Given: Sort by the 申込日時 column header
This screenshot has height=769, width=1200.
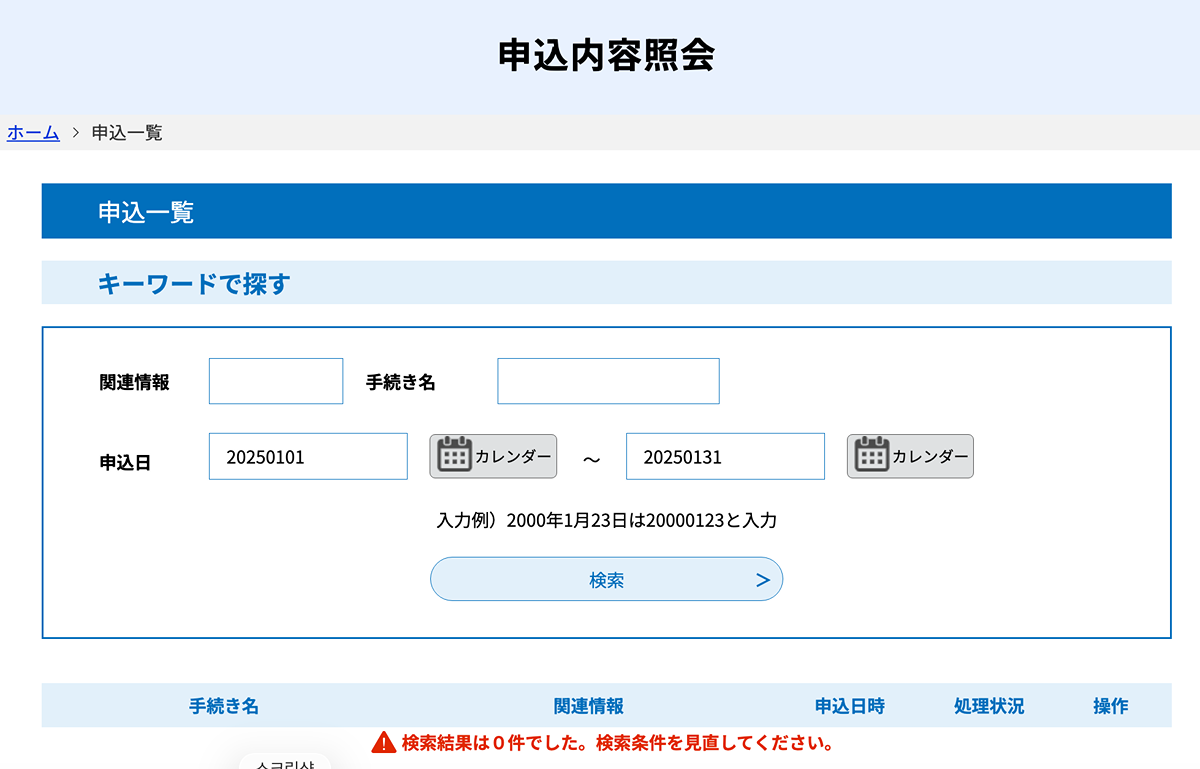Looking at the screenshot, I should pos(850,706).
